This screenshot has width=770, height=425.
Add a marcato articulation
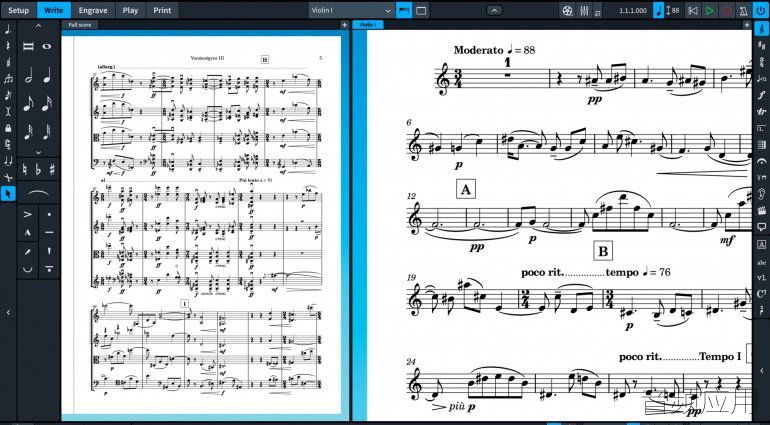28,232
